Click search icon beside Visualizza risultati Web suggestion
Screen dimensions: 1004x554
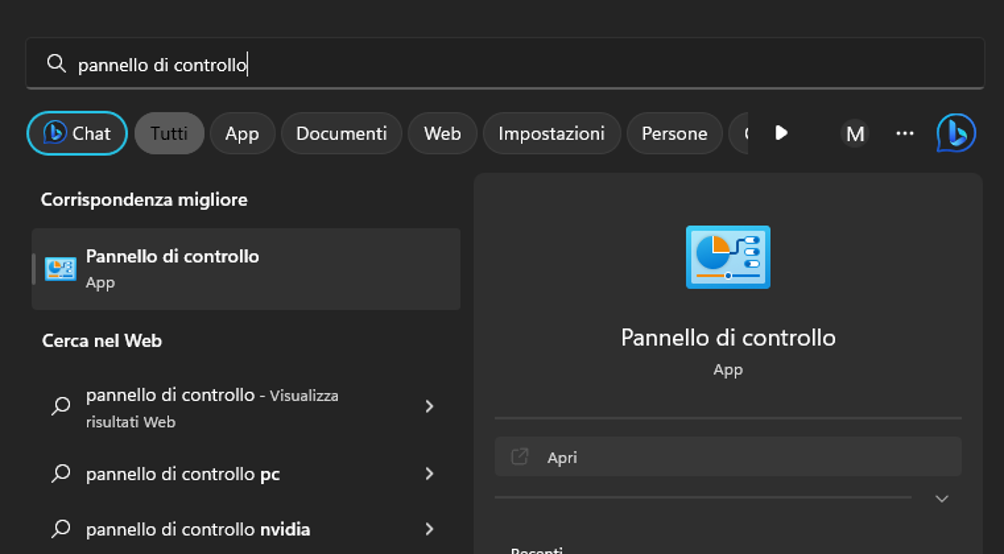pos(61,406)
